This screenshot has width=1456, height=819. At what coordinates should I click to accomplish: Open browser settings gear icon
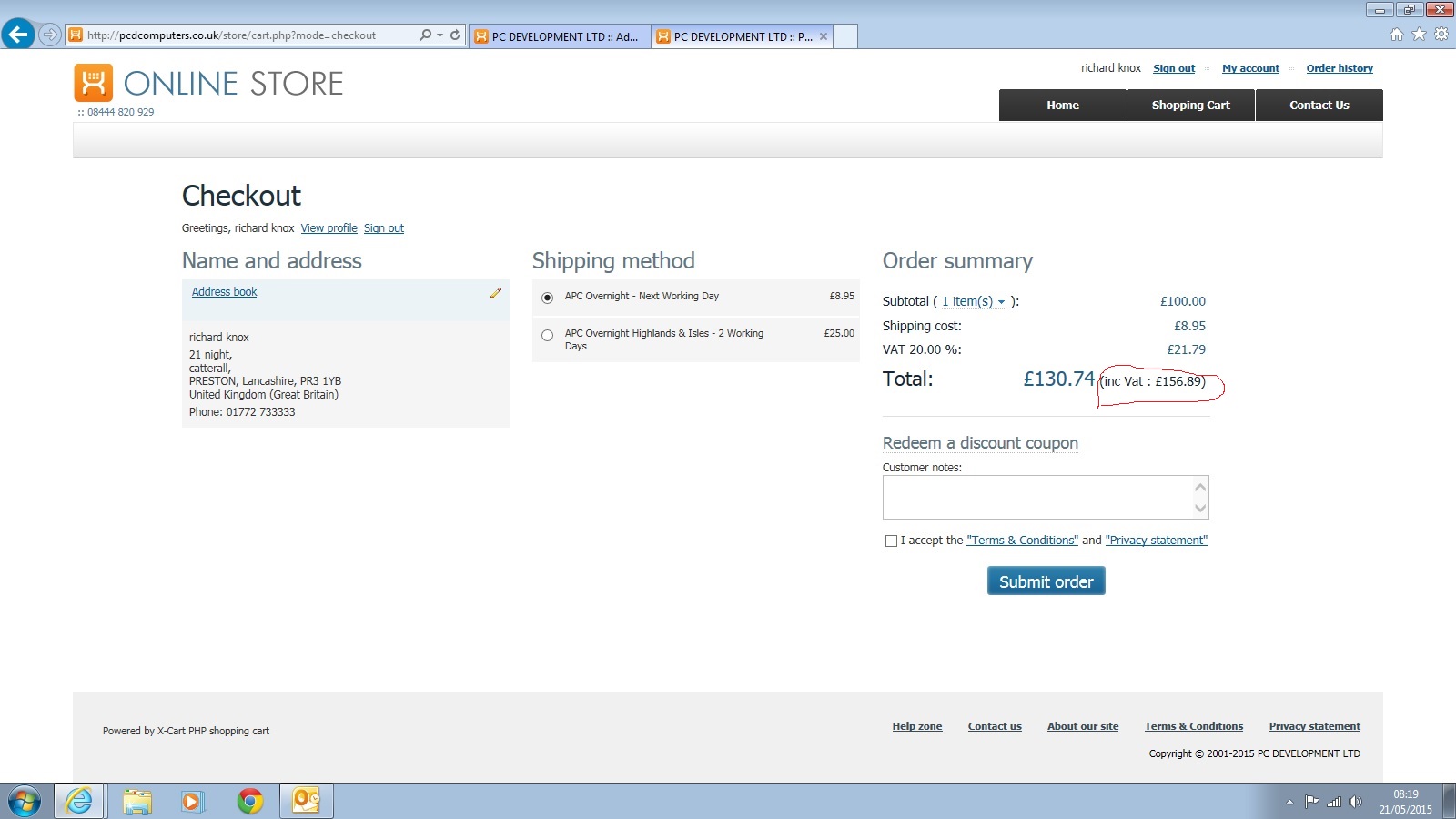pyautogui.click(x=1441, y=35)
